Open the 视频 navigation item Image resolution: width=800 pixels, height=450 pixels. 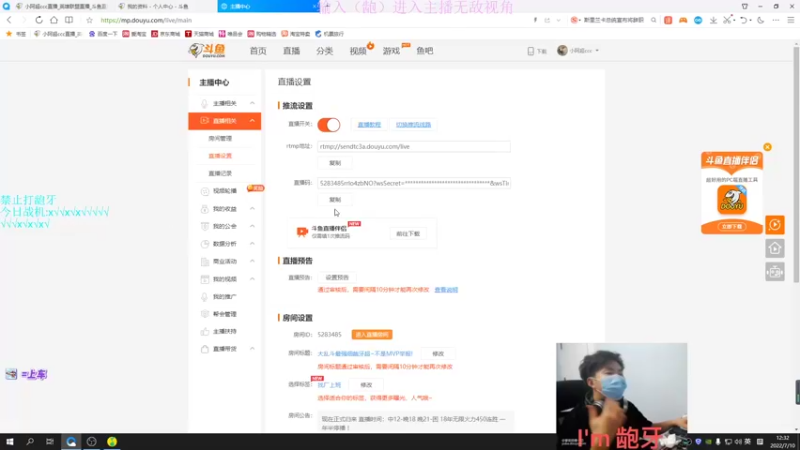click(358, 51)
